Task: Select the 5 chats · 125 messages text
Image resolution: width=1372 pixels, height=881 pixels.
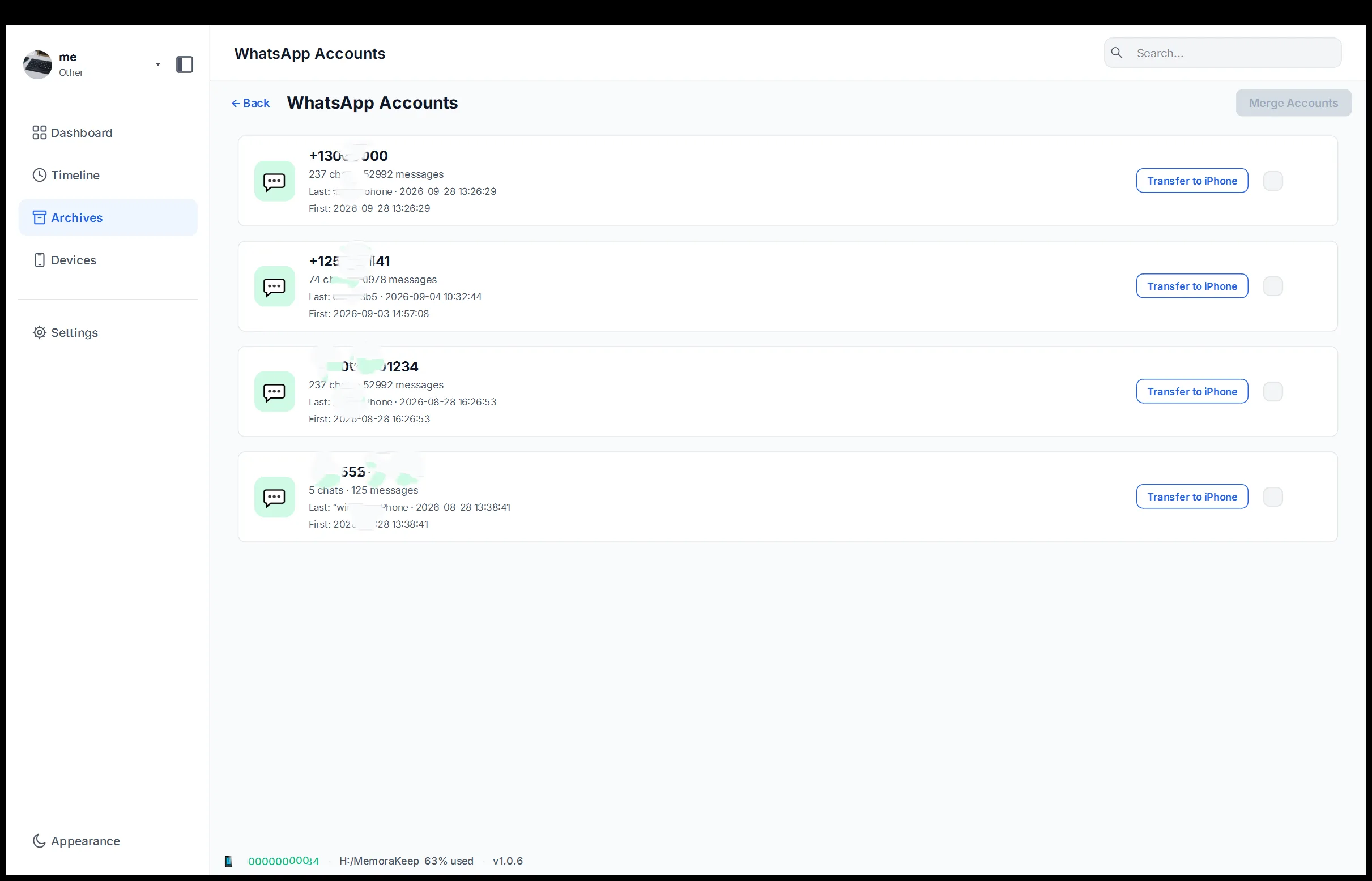Action: pyautogui.click(x=364, y=490)
